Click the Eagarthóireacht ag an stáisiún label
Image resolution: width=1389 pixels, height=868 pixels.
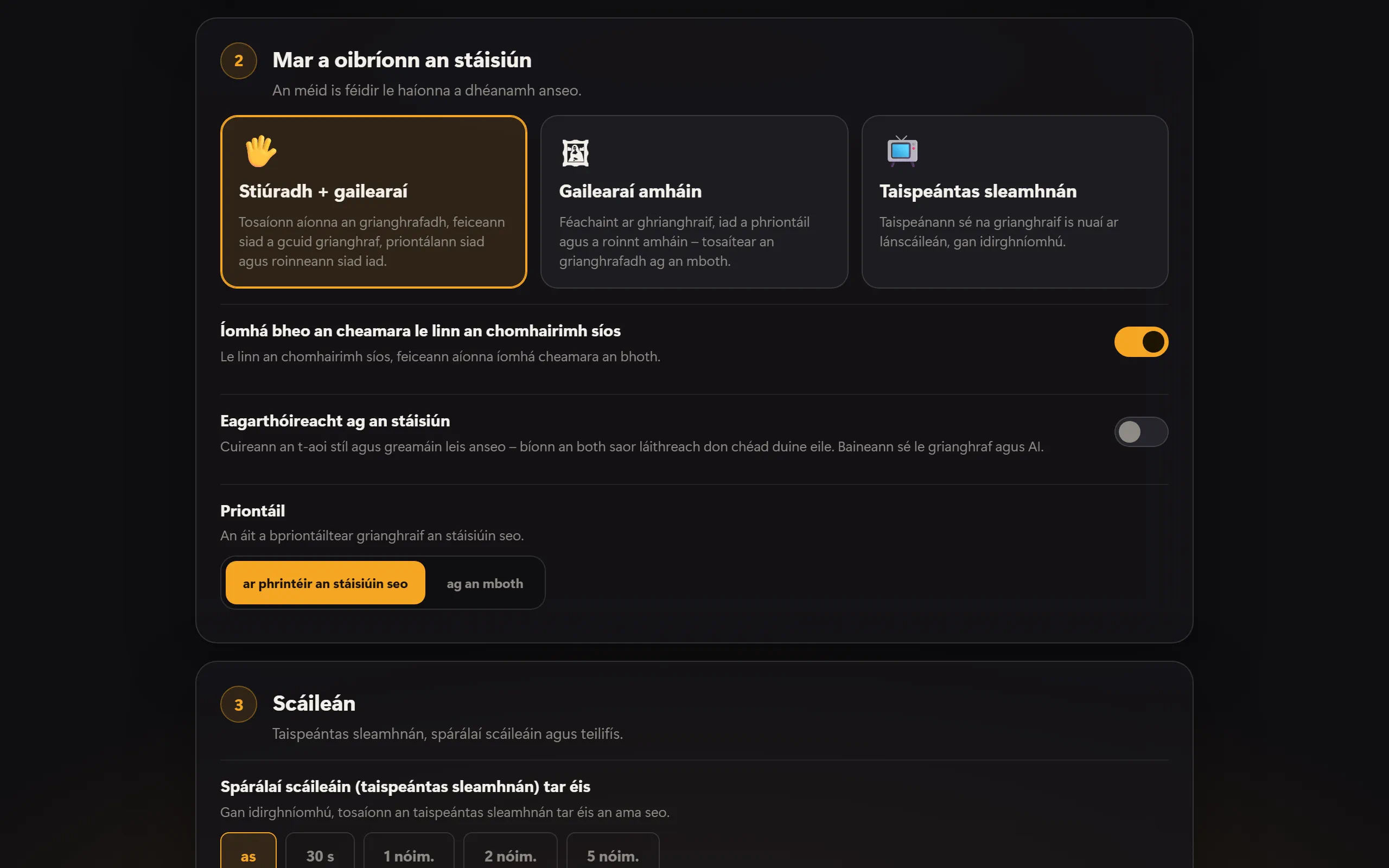[335, 421]
